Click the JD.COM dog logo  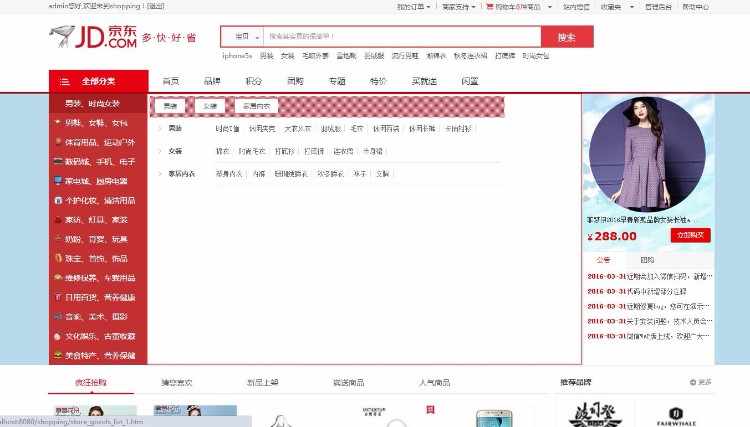93,36
